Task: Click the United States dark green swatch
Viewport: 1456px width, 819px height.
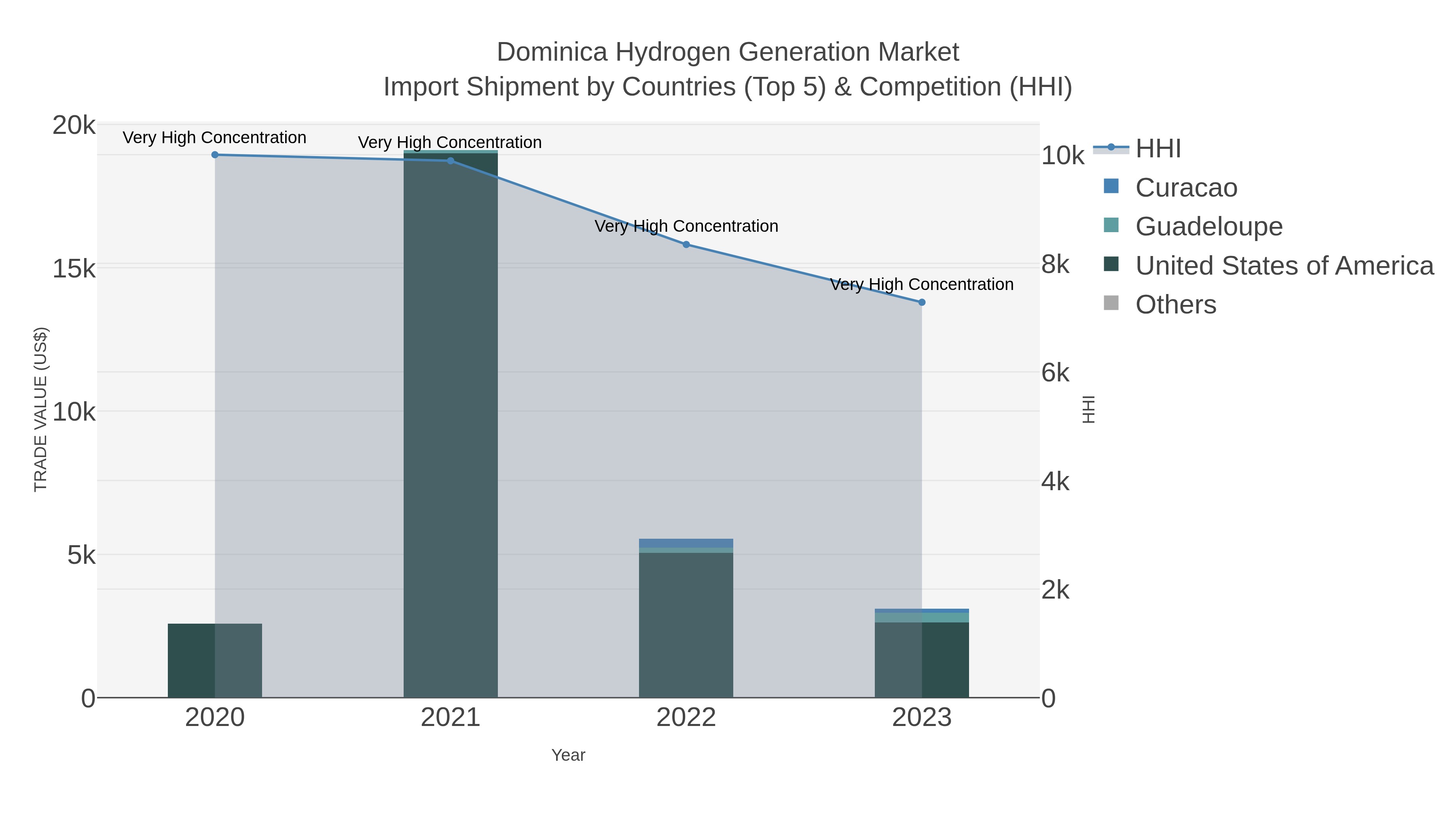Action: tap(1111, 263)
